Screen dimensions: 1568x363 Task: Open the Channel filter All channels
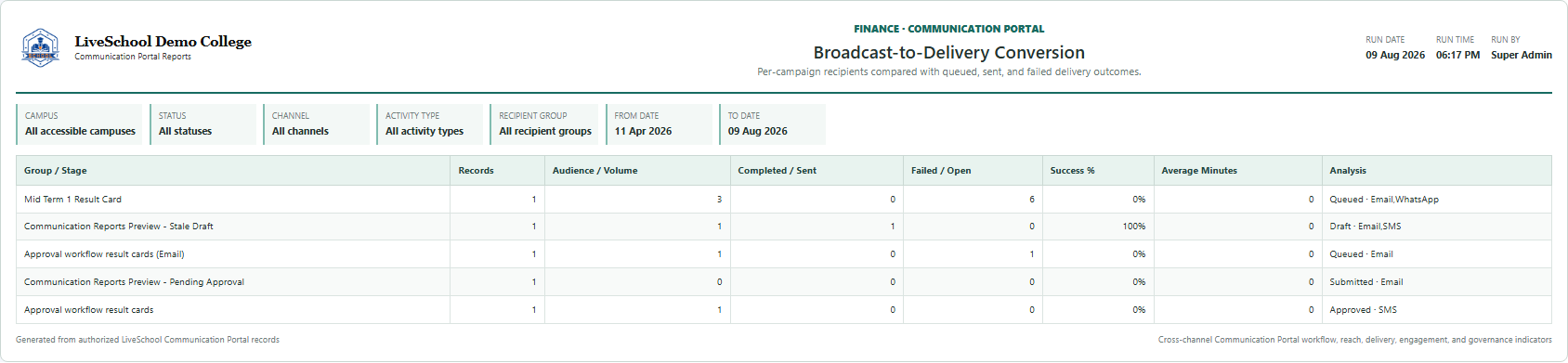tap(317, 124)
